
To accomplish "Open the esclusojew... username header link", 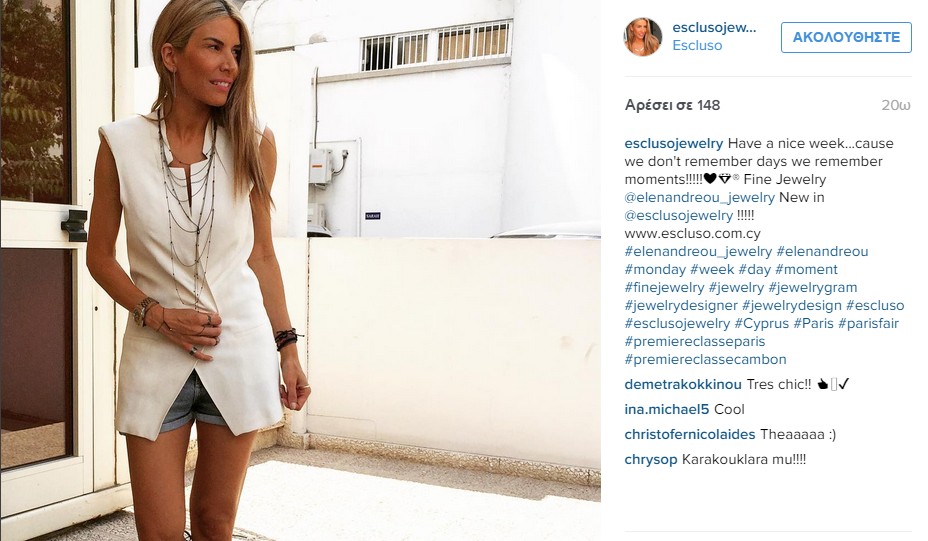I will point(714,27).
